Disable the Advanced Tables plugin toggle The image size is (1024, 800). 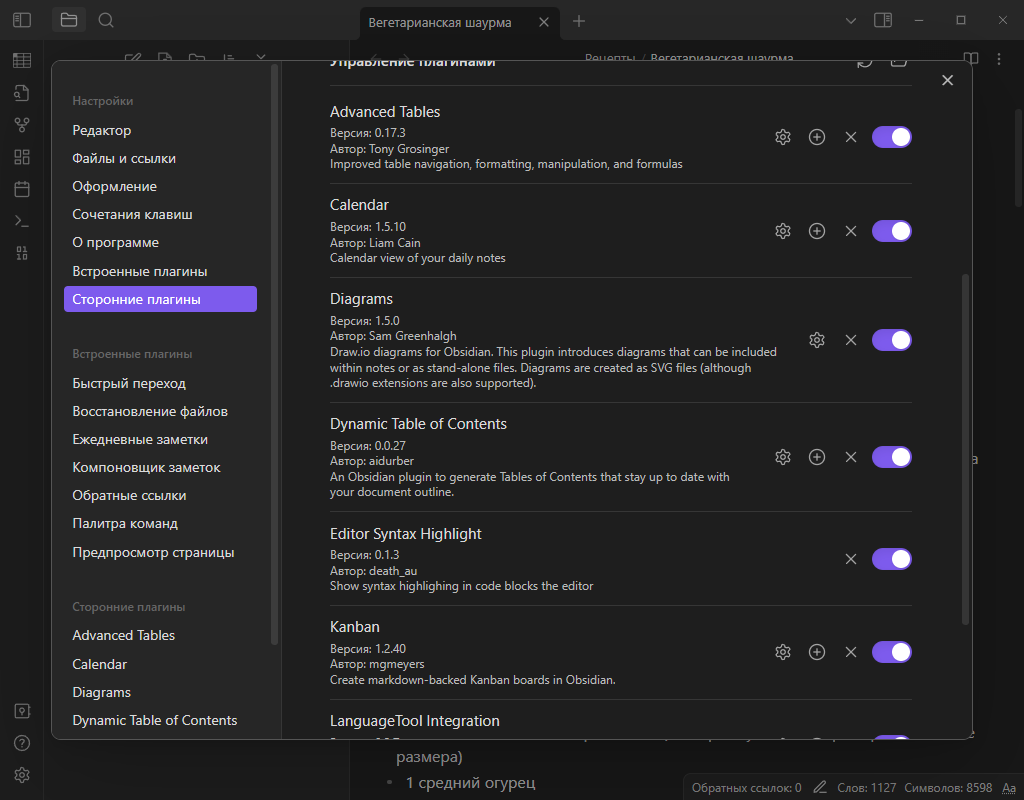point(891,137)
